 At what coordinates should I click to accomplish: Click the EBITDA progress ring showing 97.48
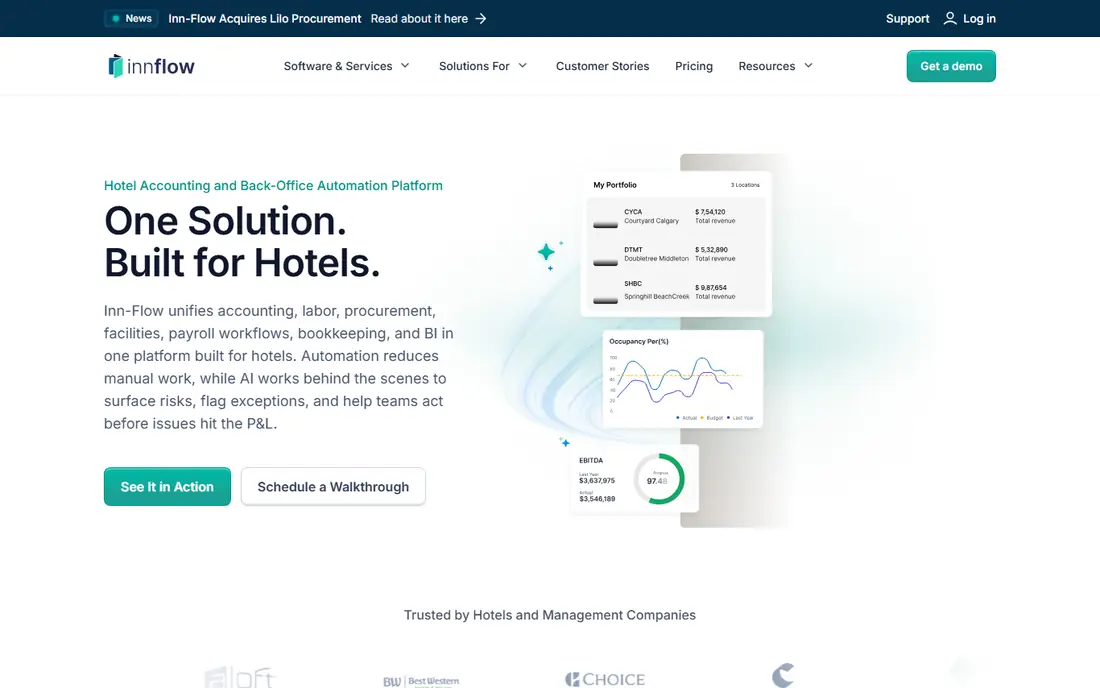point(659,478)
